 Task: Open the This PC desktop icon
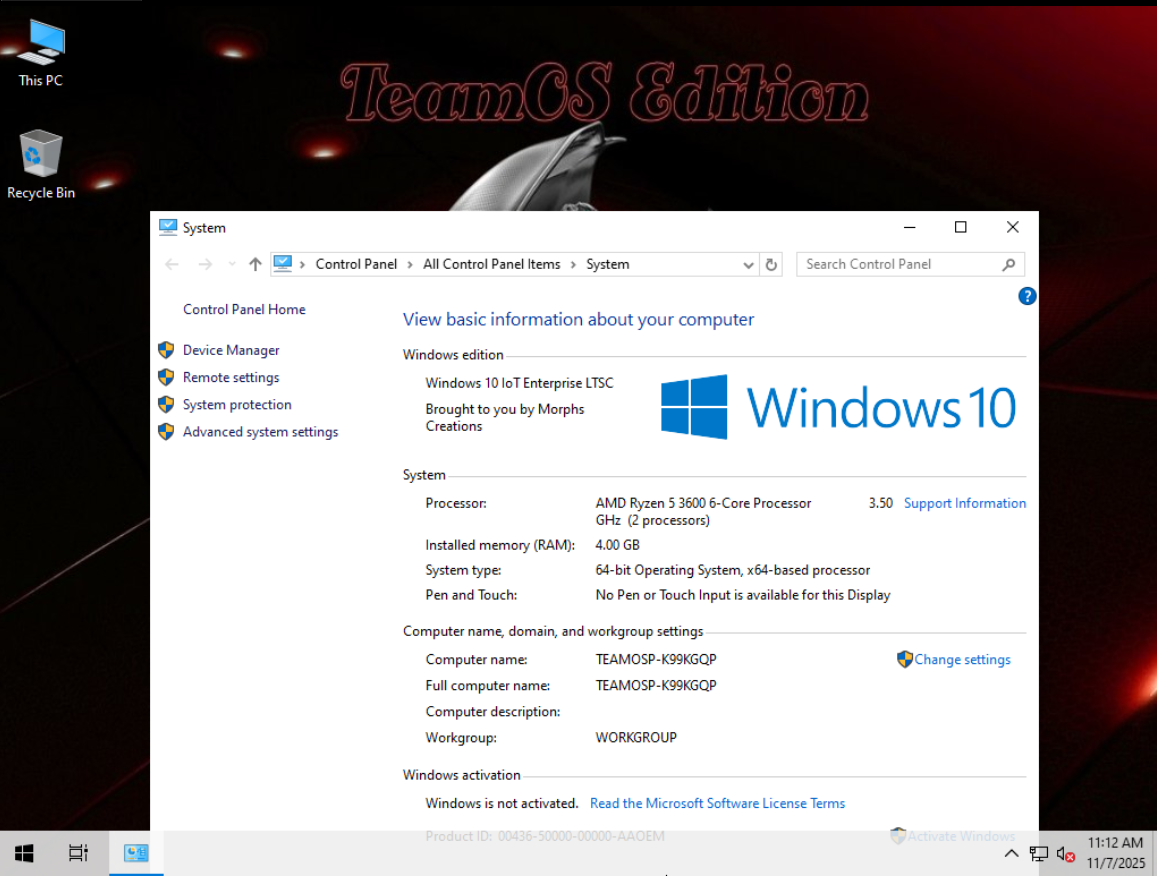coord(41,45)
